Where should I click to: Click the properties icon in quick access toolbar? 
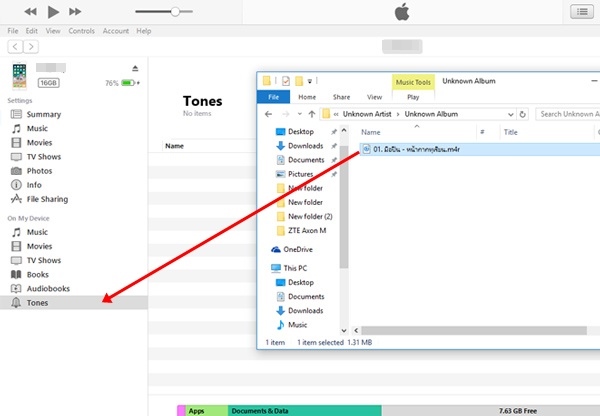tap(285, 81)
